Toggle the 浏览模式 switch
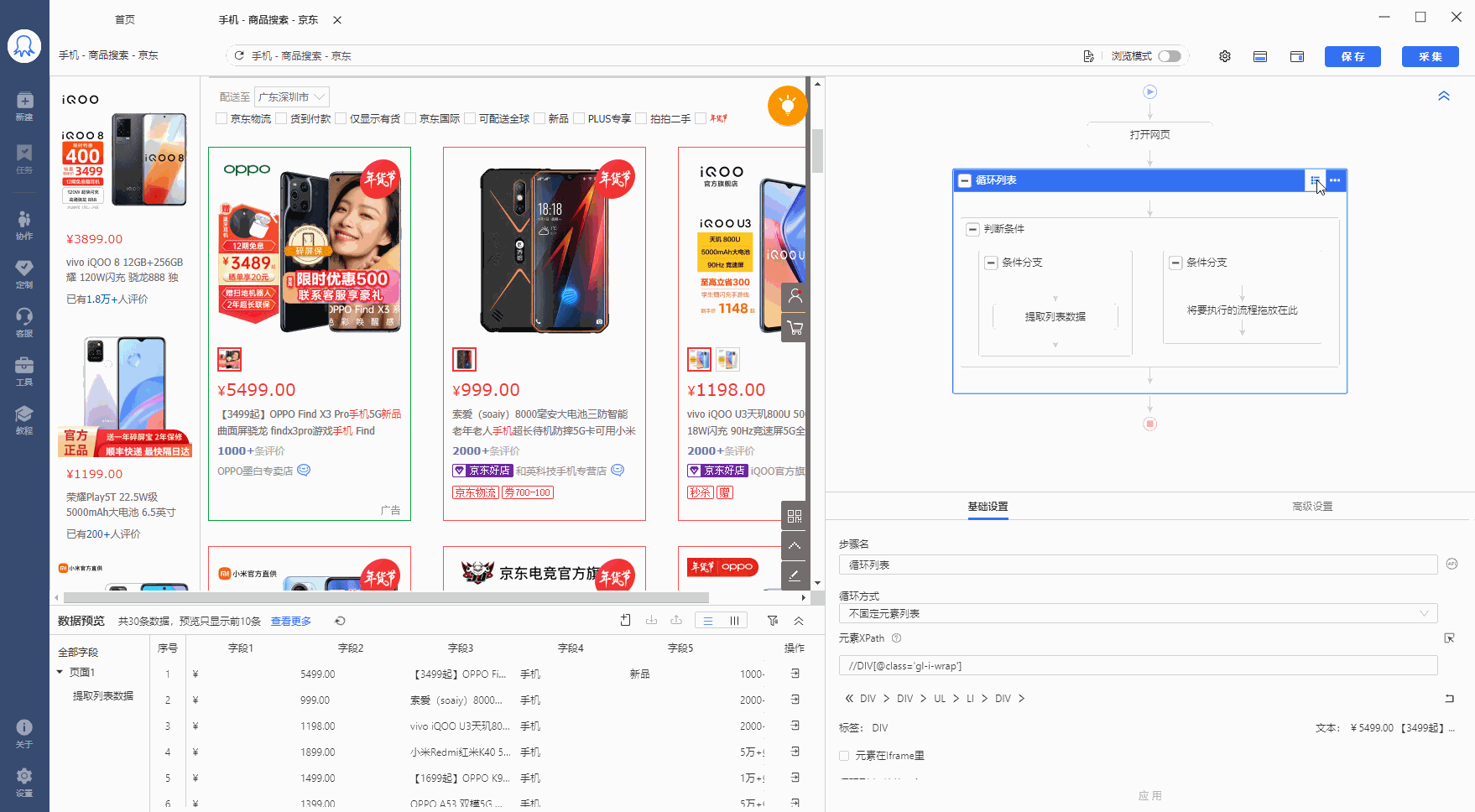Image resolution: width=1475 pixels, height=812 pixels. pos(1170,56)
